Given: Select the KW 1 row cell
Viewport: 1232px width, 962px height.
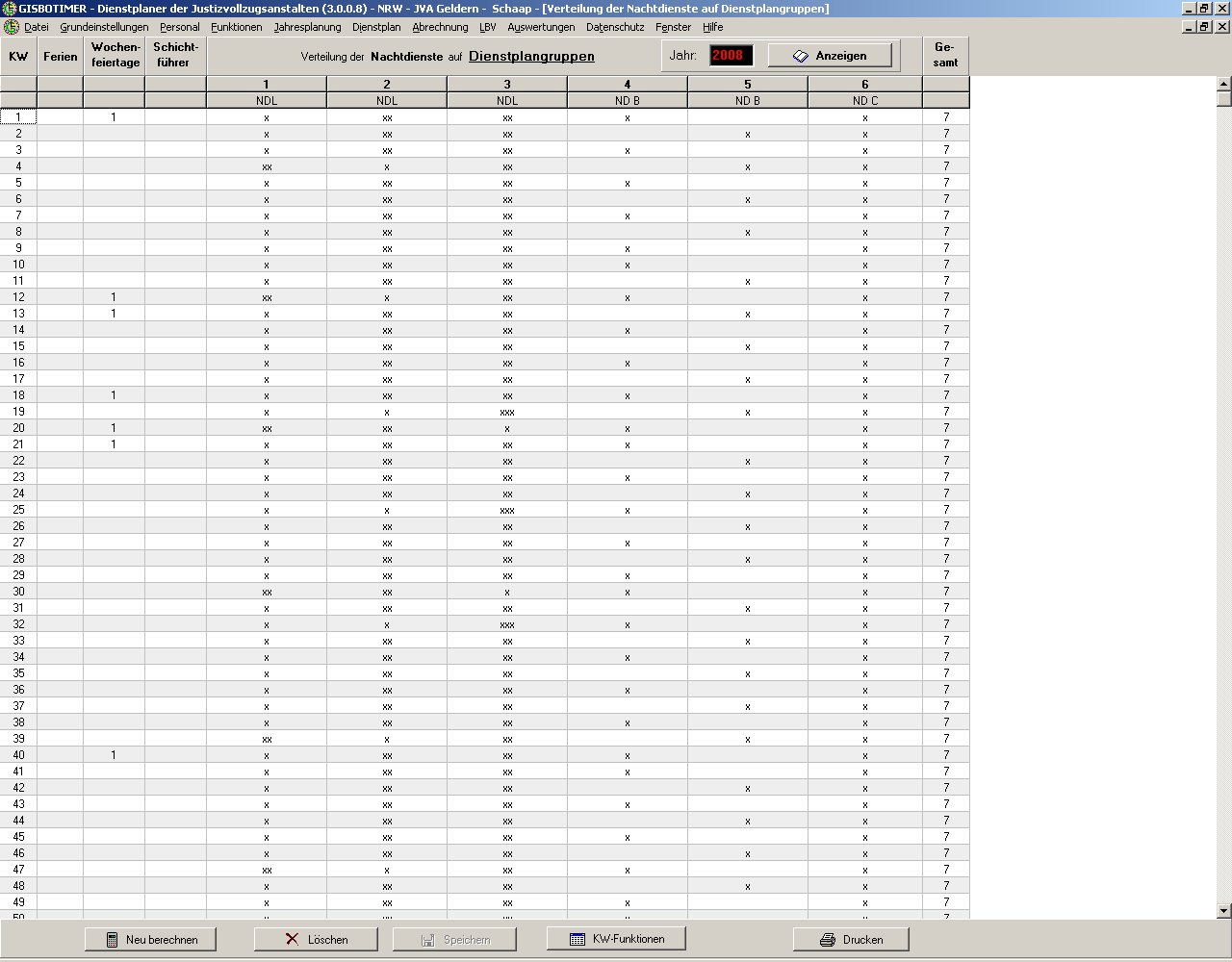Looking at the screenshot, I should click(18, 117).
